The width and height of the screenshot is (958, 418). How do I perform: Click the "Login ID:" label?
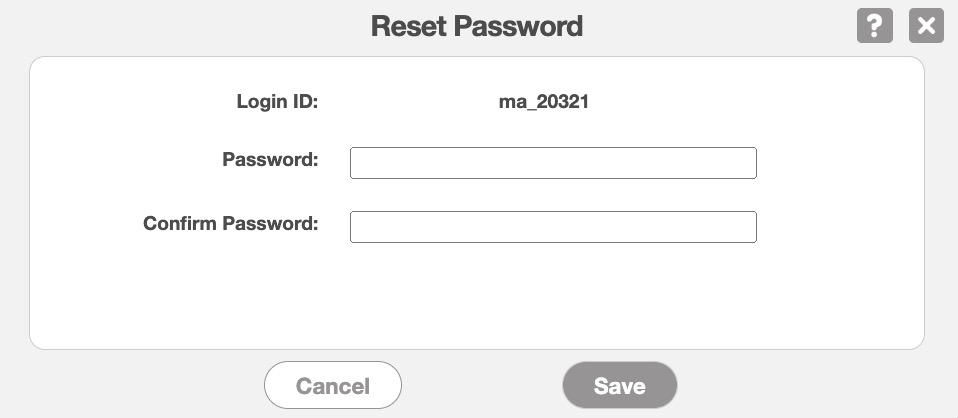pos(277,101)
